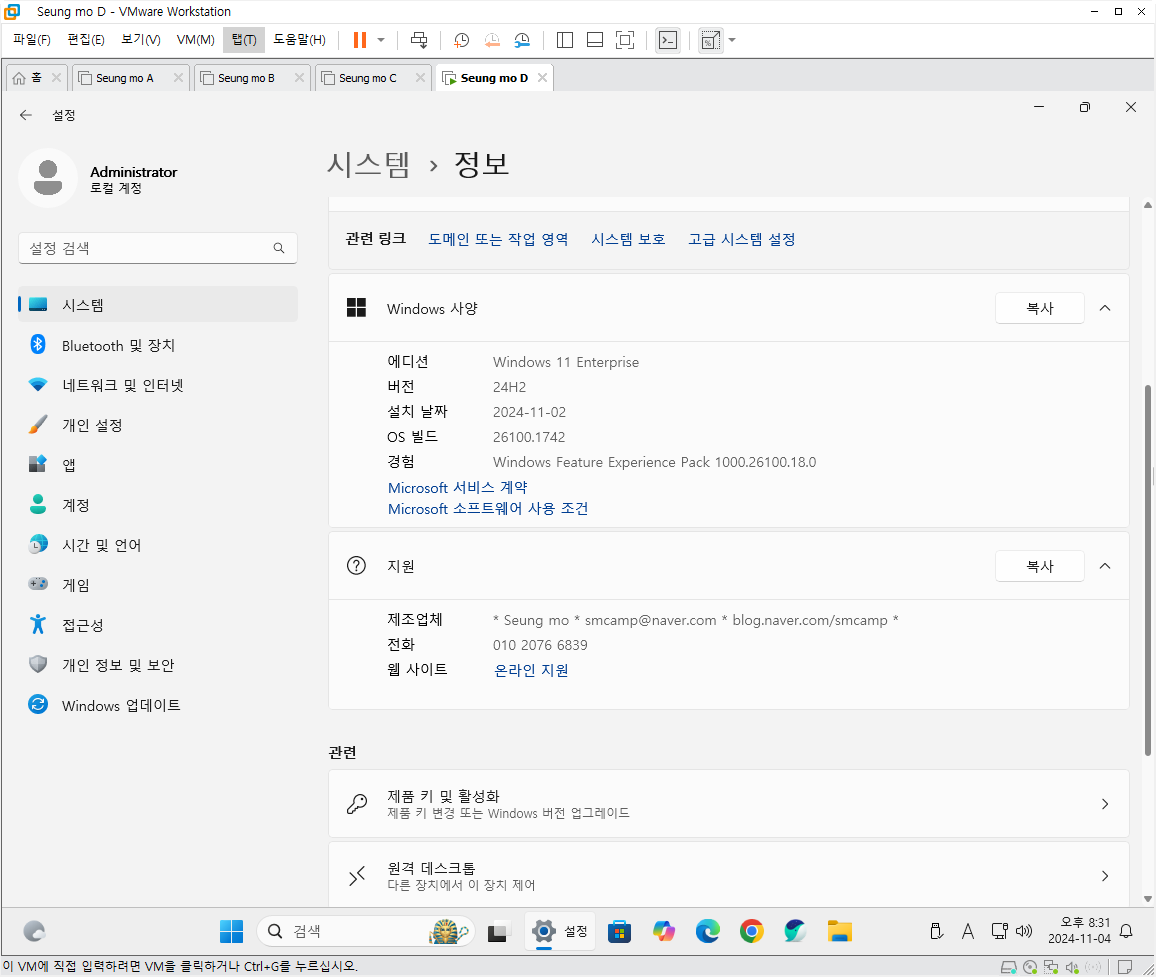Collapse the 지원 section chevron
Image resolution: width=1156 pixels, height=977 pixels.
click(1105, 566)
